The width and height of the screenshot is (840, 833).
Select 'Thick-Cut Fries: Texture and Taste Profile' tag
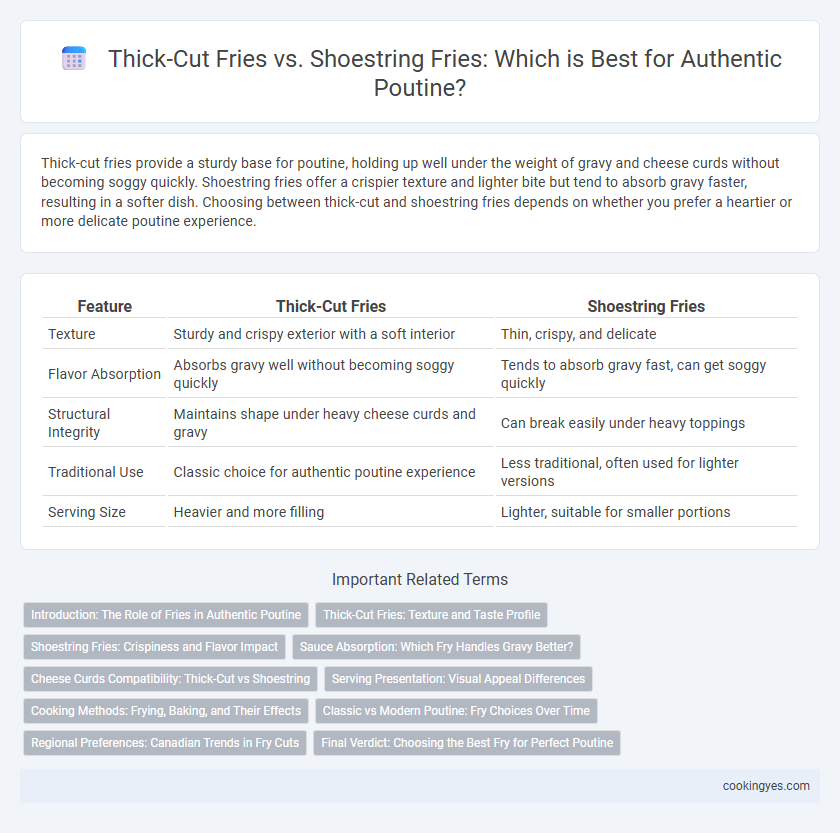(x=431, y=614)
